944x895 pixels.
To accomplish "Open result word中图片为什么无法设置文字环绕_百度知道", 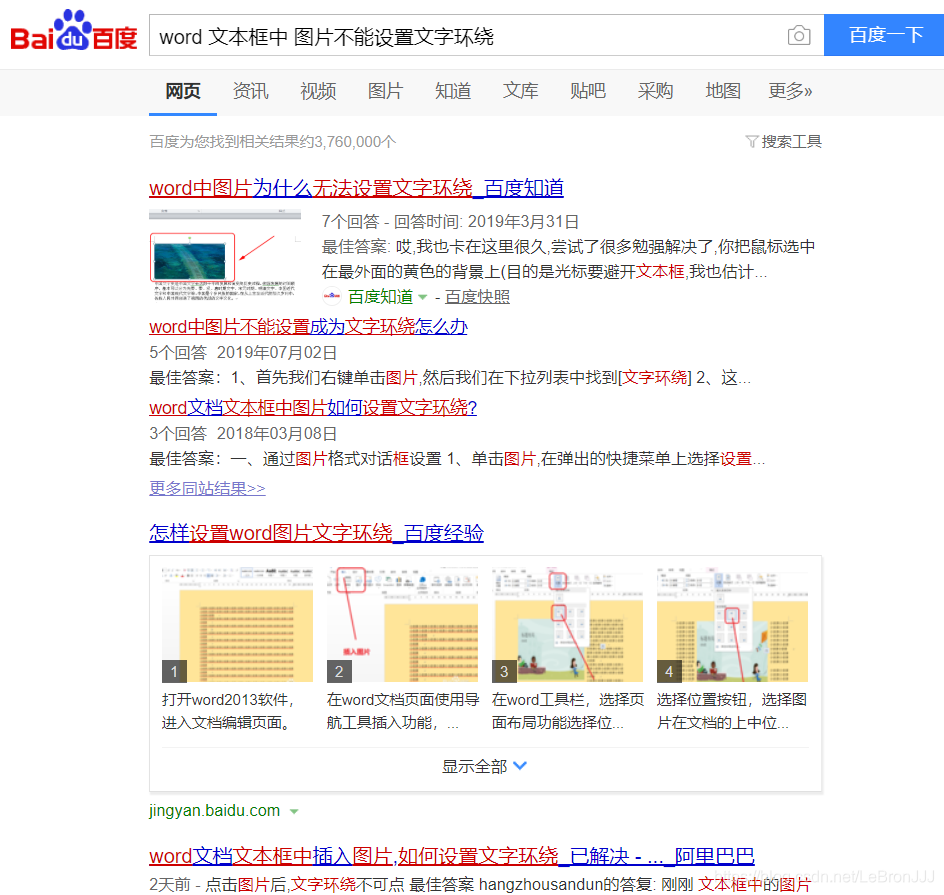I will (356, 188).
